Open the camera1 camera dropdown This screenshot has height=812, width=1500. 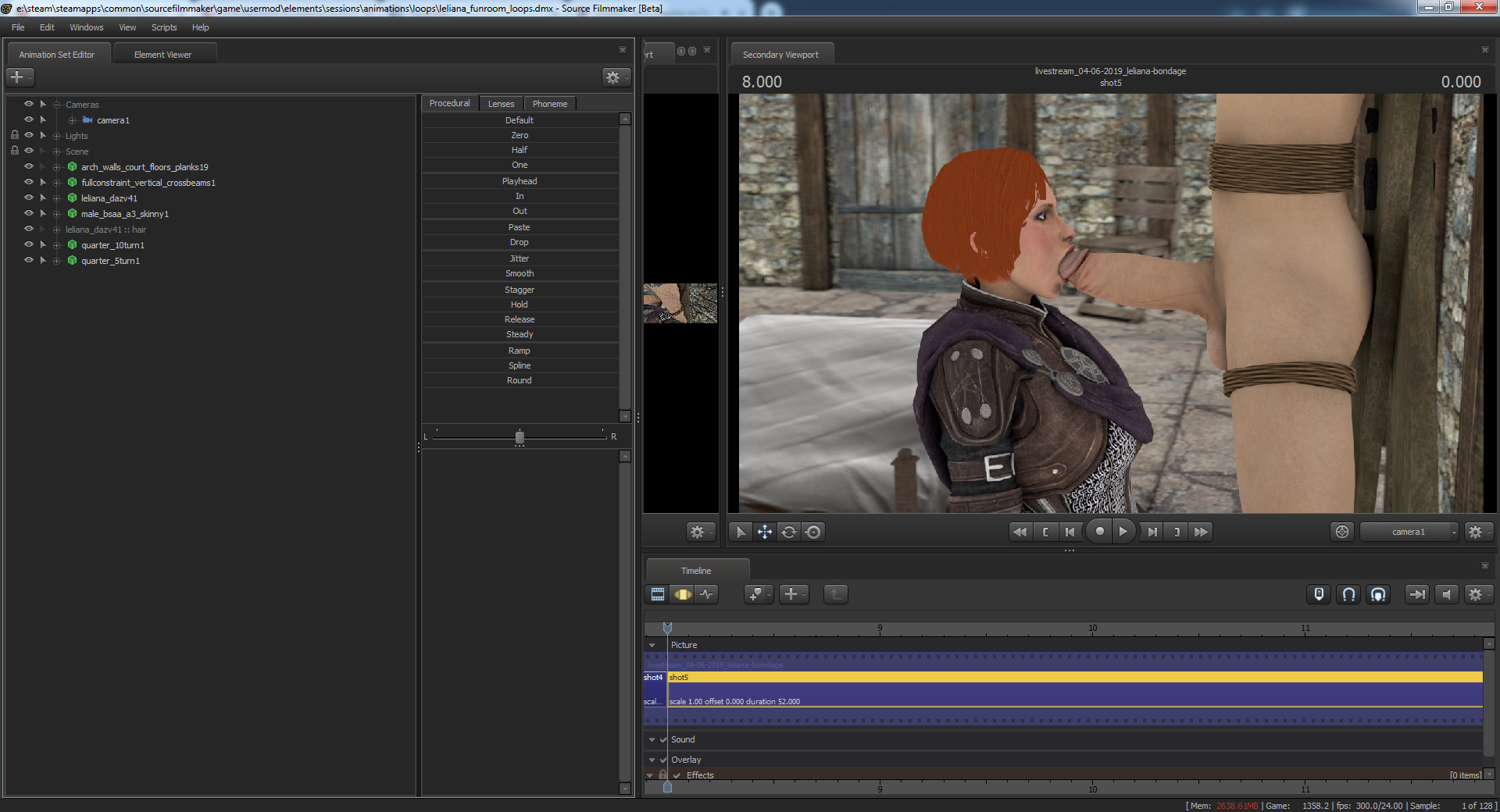[1409, 532]
